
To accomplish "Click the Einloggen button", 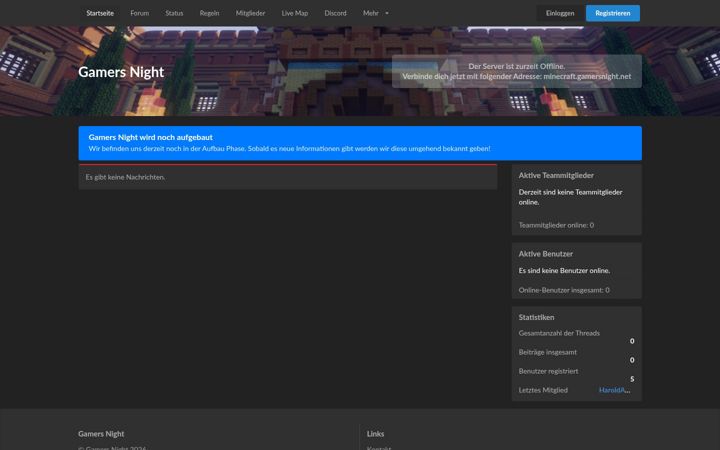I will tap(560, 13).
